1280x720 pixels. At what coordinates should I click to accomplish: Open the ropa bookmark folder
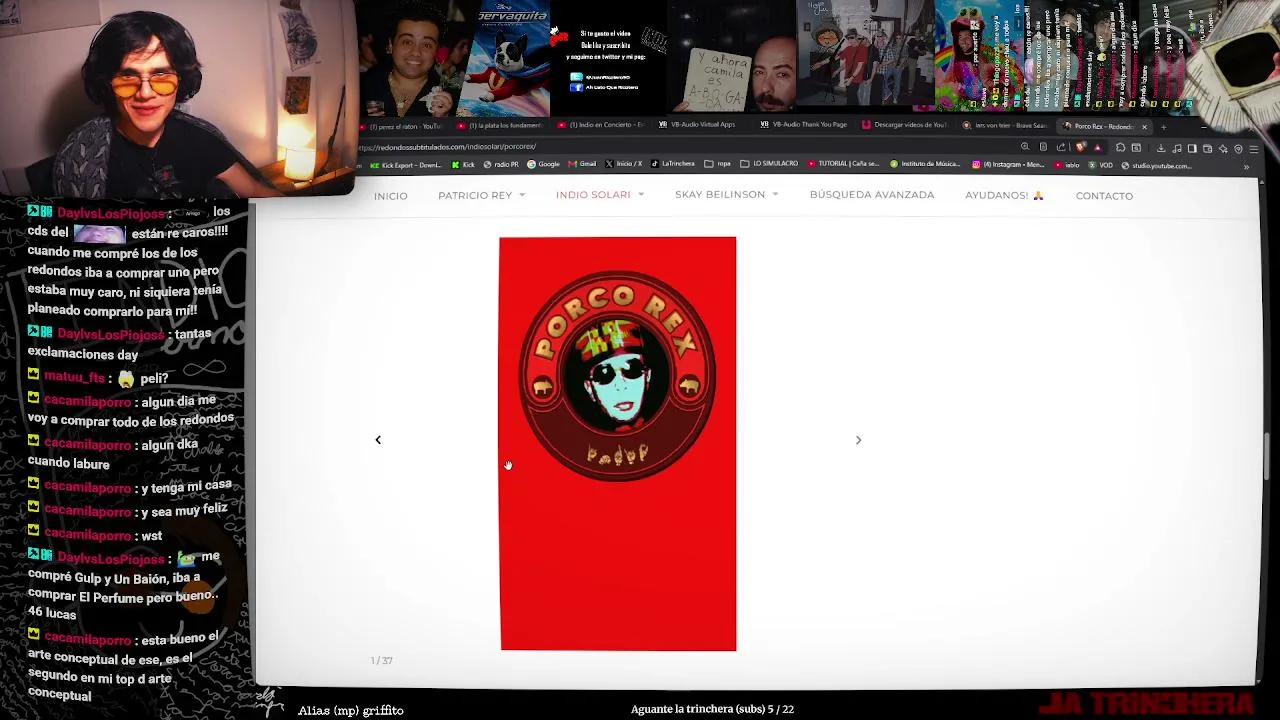click(x=717, y=165)
